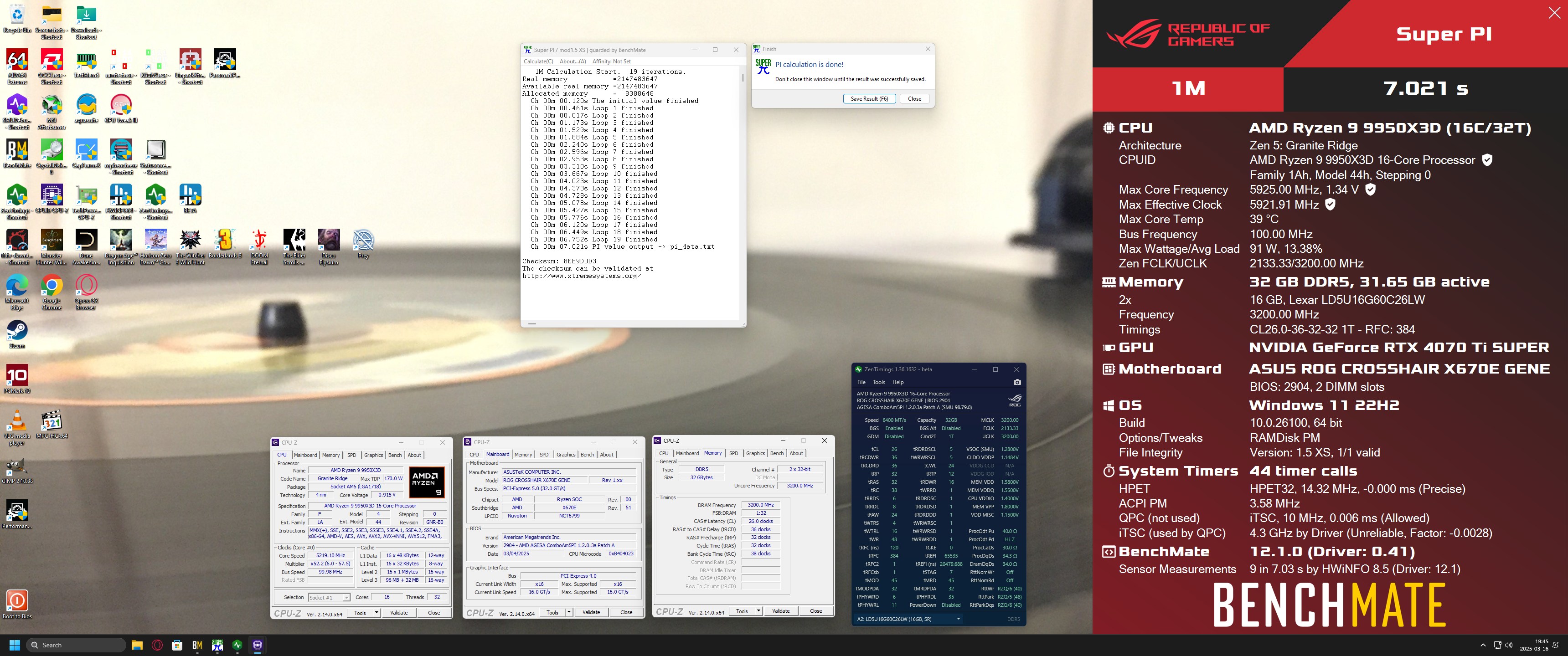Launch the PCMark 10 desktop icon
The height and width of the screenshot is (656, 1568).
17,379
